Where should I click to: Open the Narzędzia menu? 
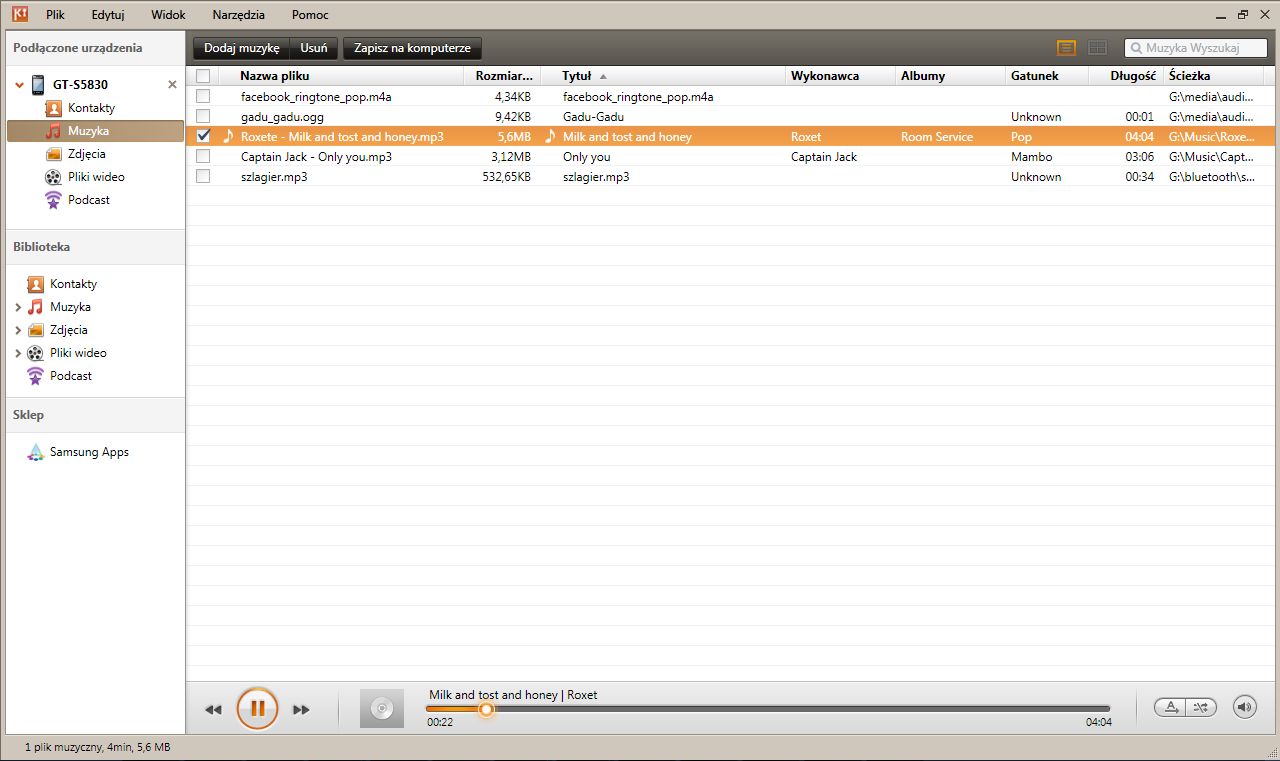pyautogui.click(x=239, y=15)
